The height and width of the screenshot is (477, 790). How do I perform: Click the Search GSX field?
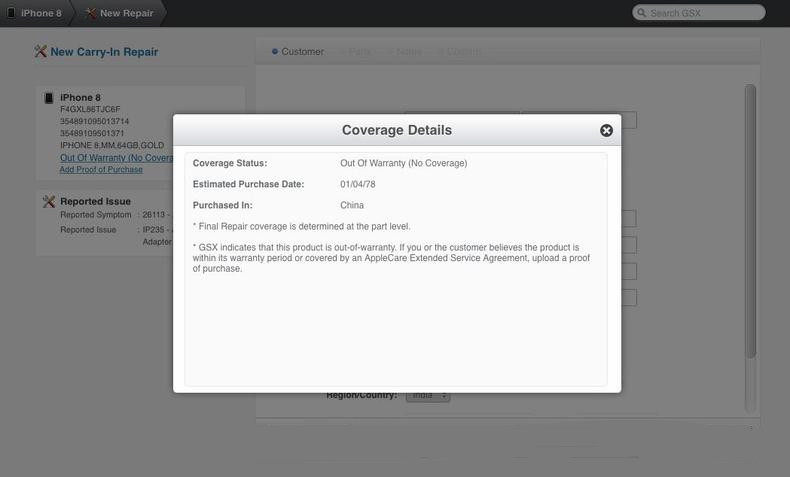point(698,13)
